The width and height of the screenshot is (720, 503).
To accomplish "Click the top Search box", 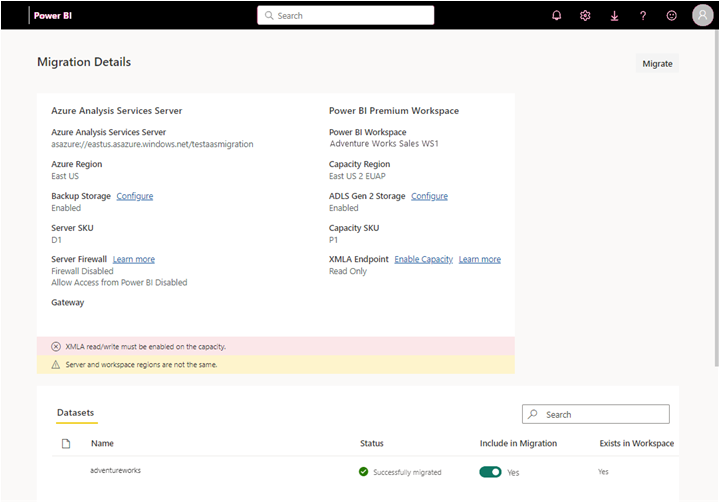I will [345, 16].
